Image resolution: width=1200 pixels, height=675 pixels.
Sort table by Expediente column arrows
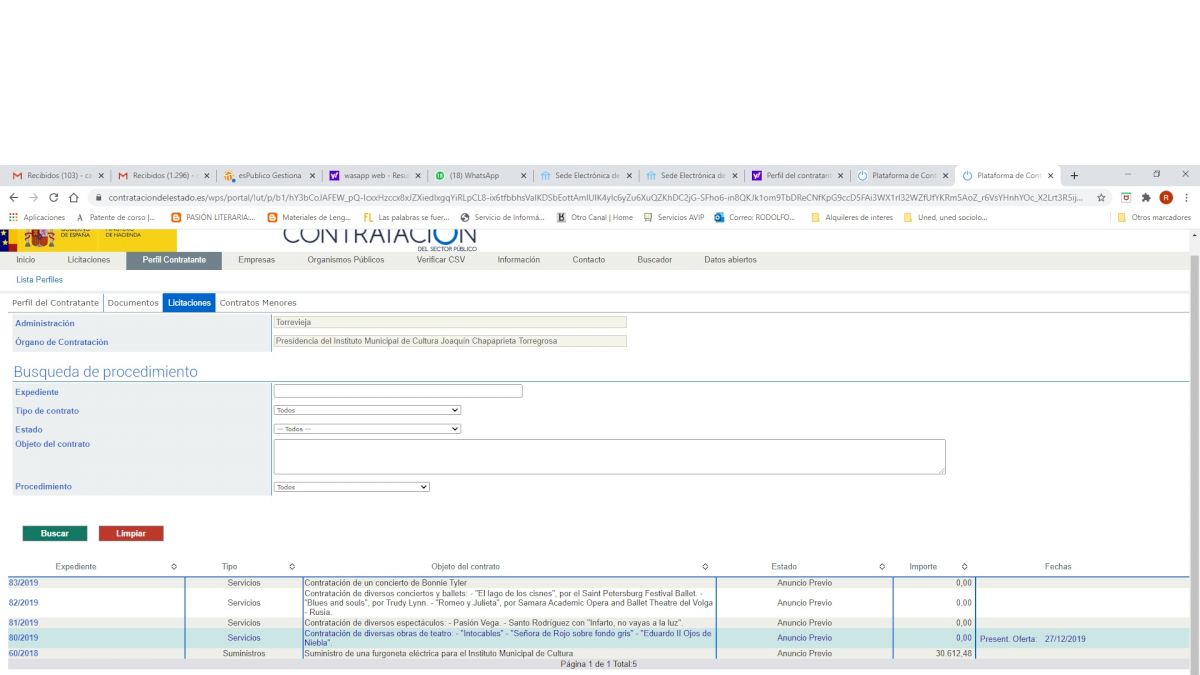point(175,567)
